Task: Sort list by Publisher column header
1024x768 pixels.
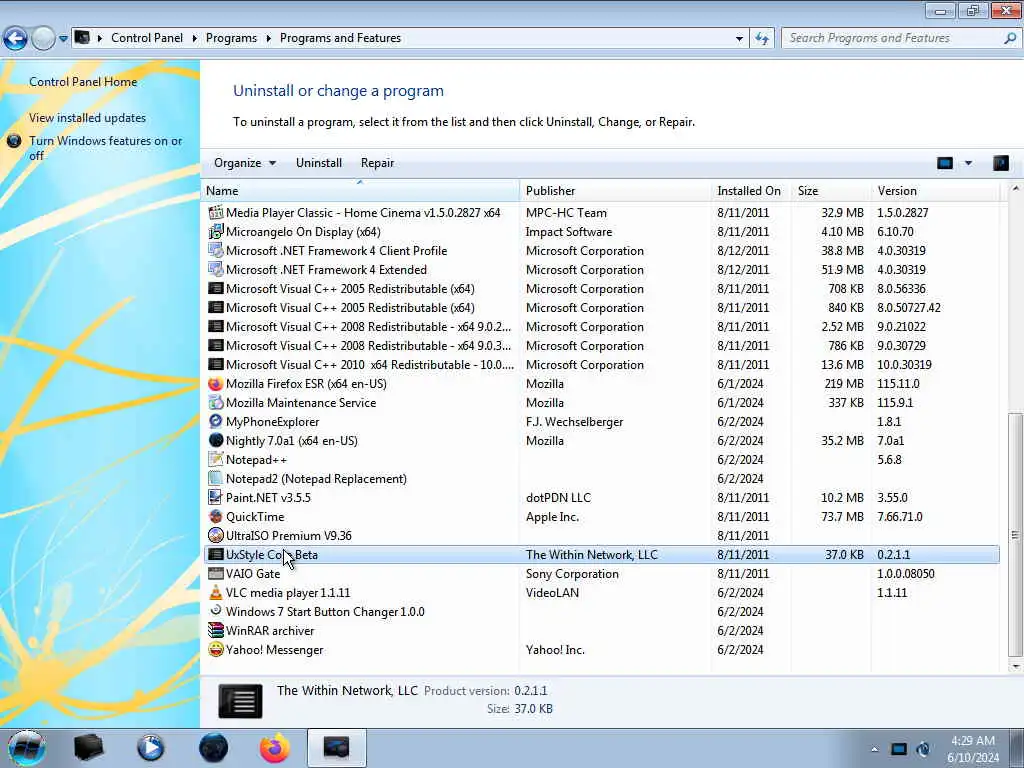Action: click(616, 191)
